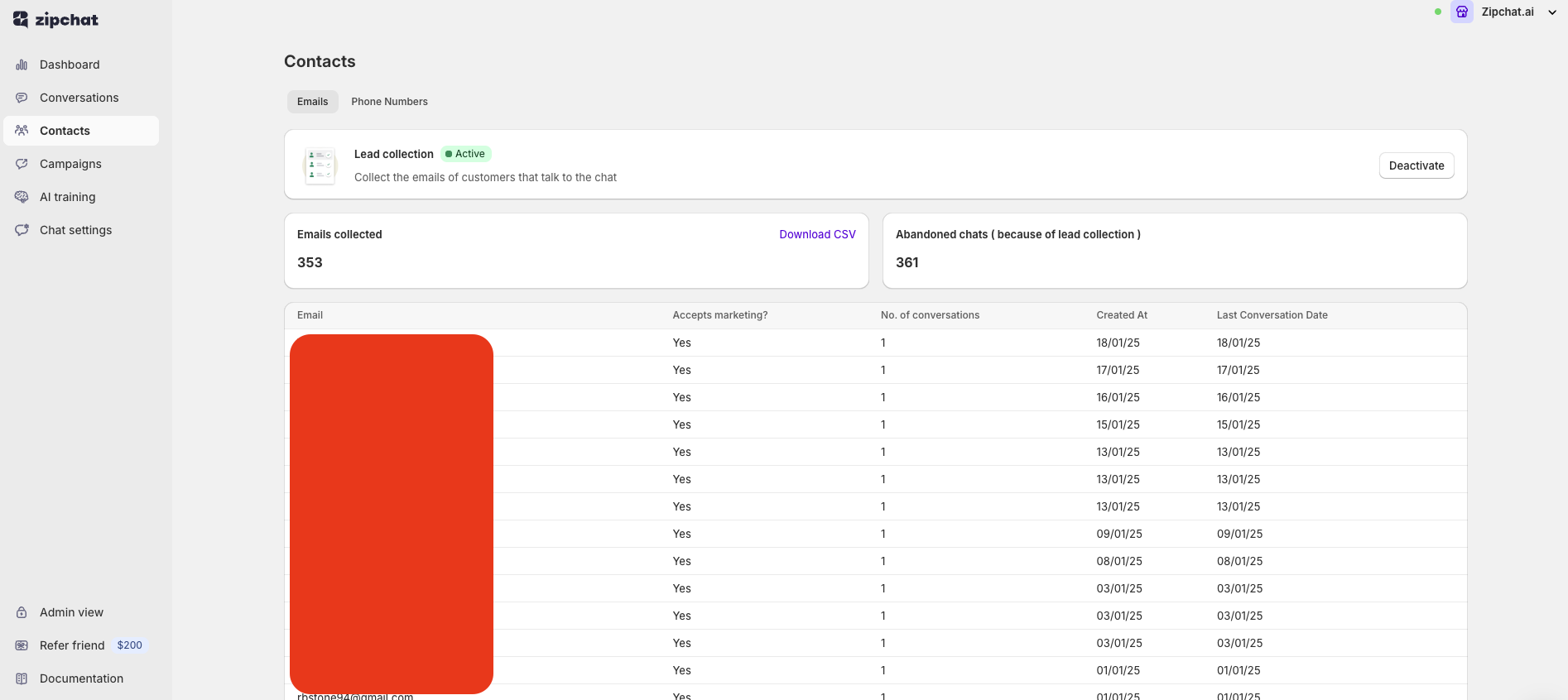Click the Lead collection list illustration
1568x700 pixels.
(320, 165)
